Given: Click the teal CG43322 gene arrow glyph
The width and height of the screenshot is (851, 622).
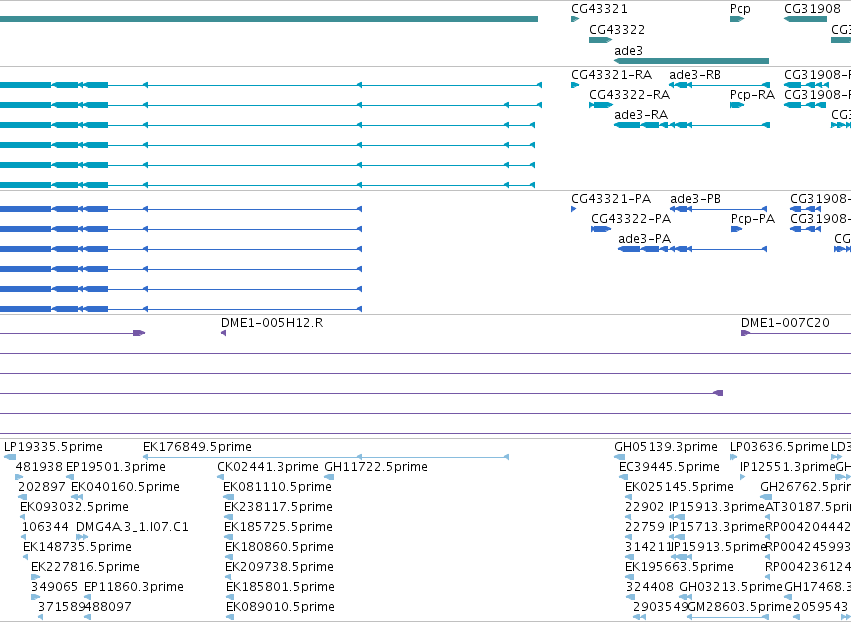Looking at the screenshot, I should click(600, 40).
